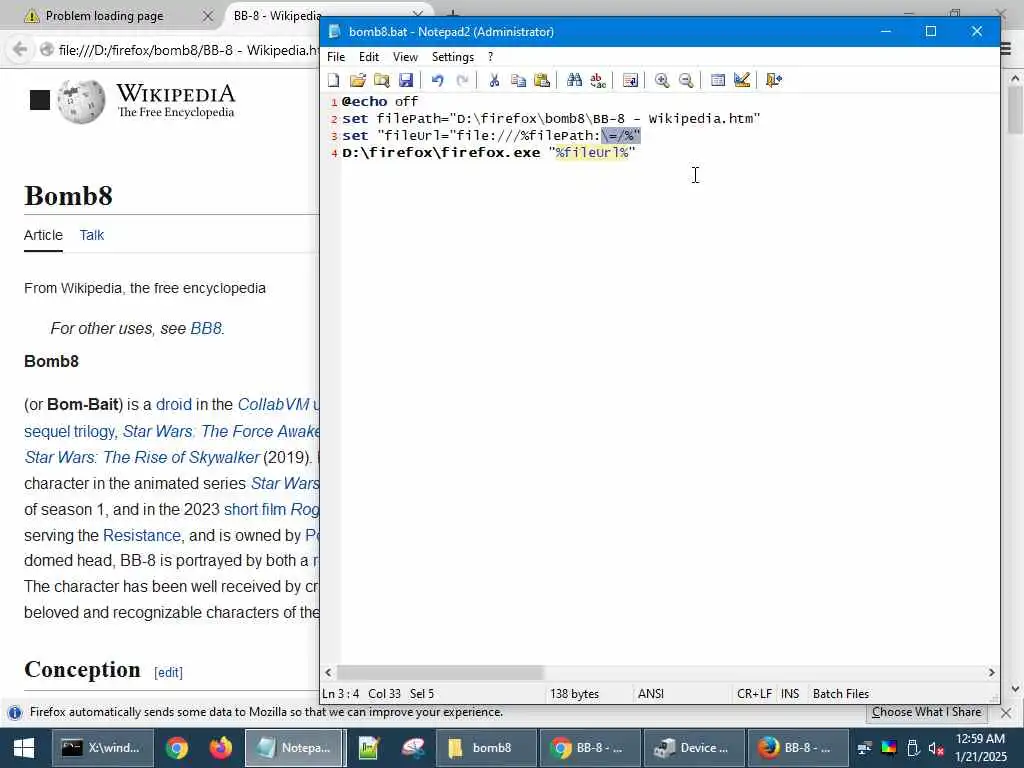
Task: Open the bomb8 folder taskbar item
Action: (x=485, y=748)
